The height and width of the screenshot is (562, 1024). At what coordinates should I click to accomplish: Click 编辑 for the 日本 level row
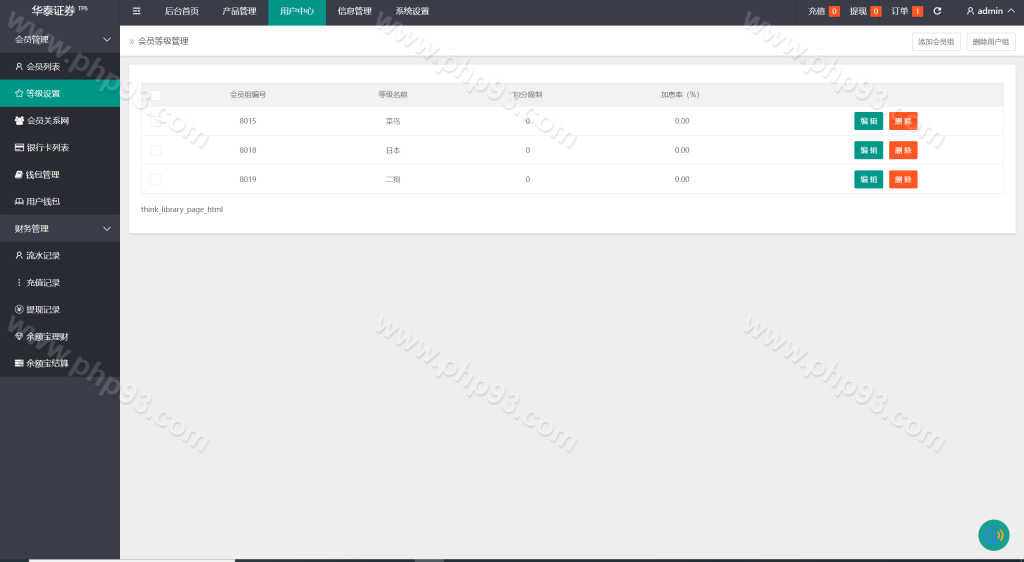868,150
